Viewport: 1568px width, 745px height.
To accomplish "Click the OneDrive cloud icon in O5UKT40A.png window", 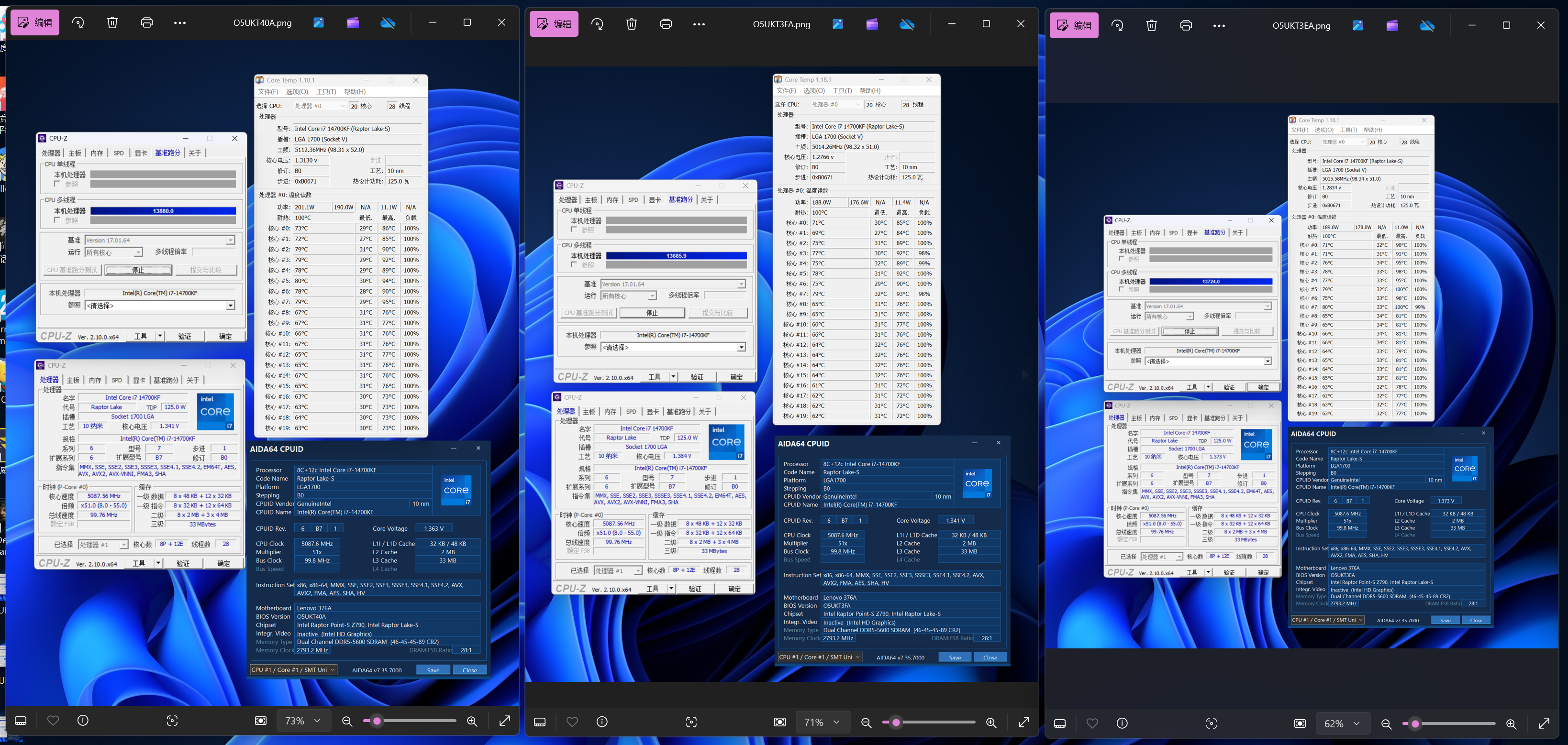I will click(x=388, y=23).
